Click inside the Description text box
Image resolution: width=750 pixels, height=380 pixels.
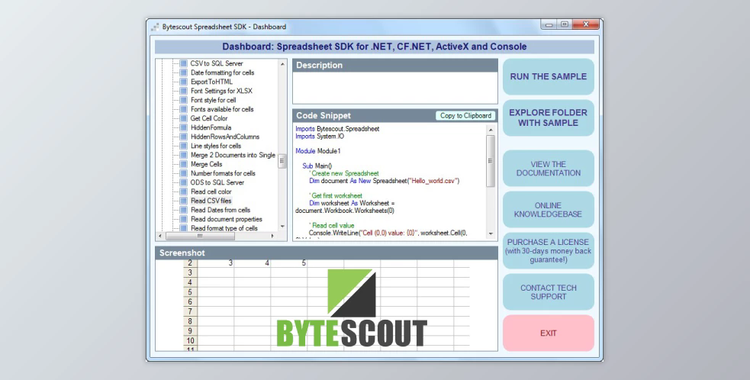tap(395, 88)
